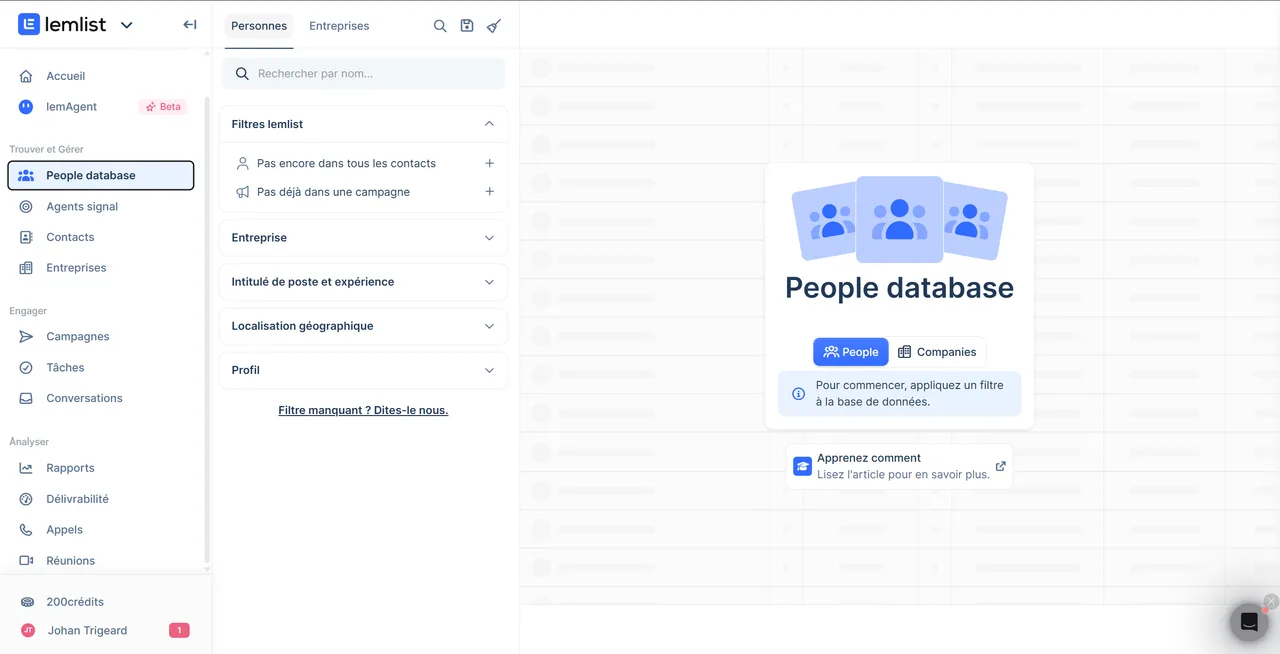Image resolution: width=1280 pixels, height=654 pixels.
Task: Click the Contacts icon in sidebar
Action: [26, 237]
